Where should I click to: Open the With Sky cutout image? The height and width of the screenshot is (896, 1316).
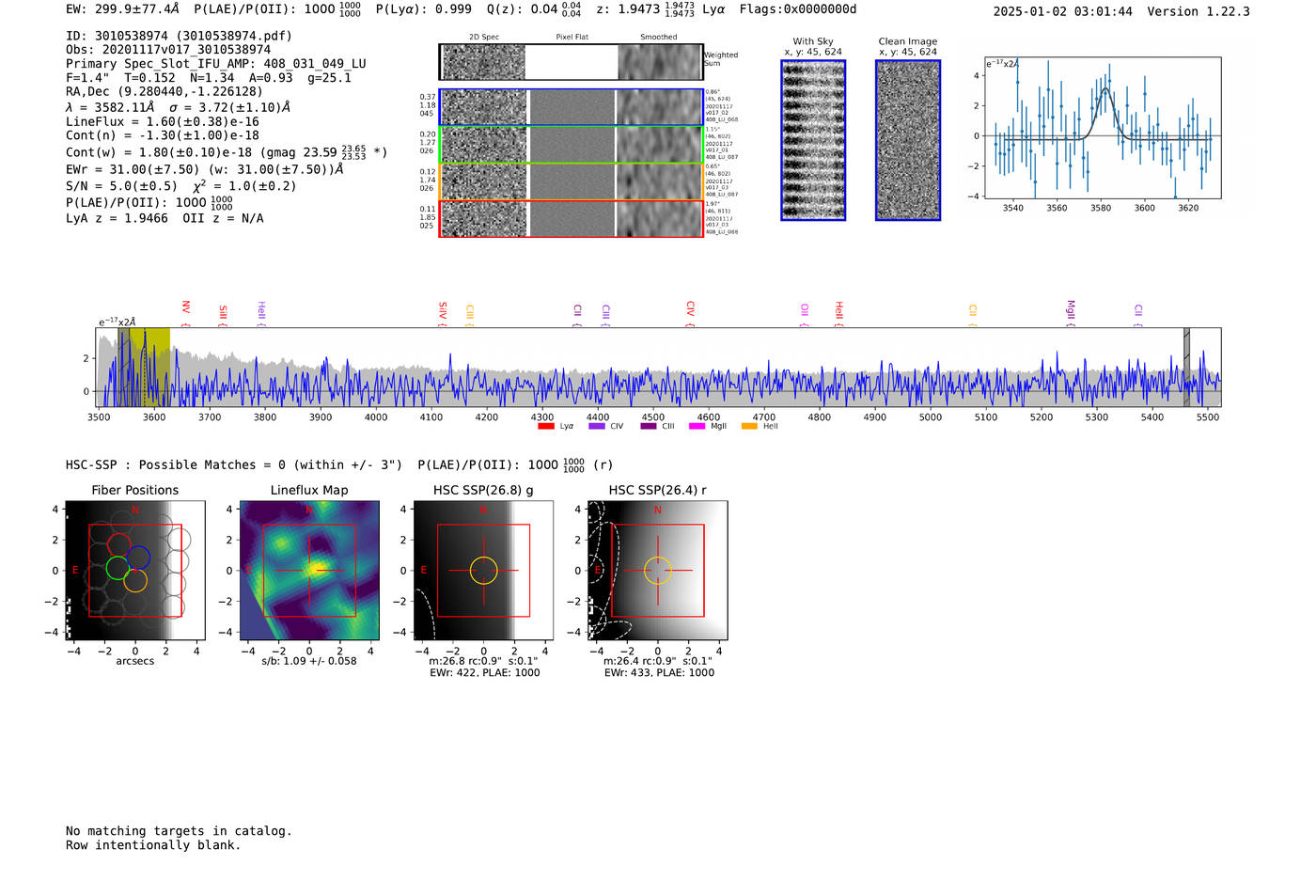pyautogui.click(x=813, y=140)
